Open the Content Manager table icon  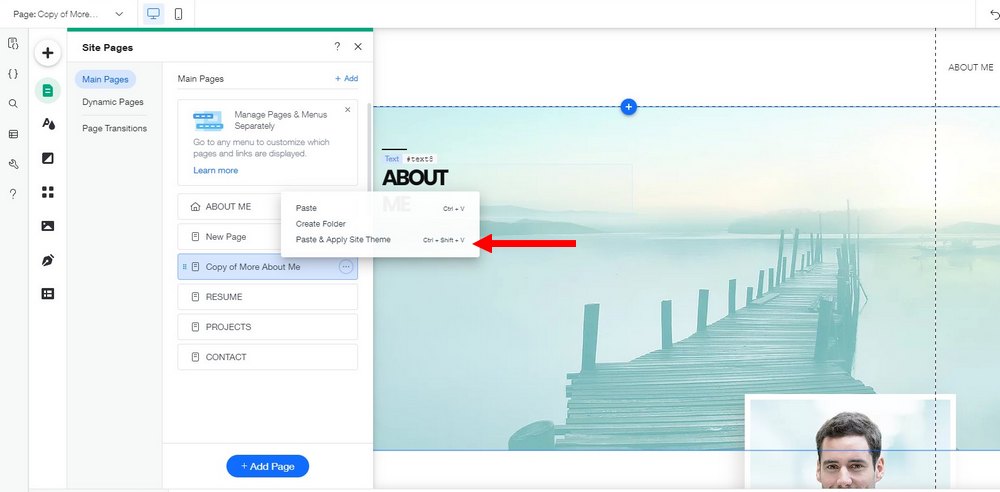48,294
